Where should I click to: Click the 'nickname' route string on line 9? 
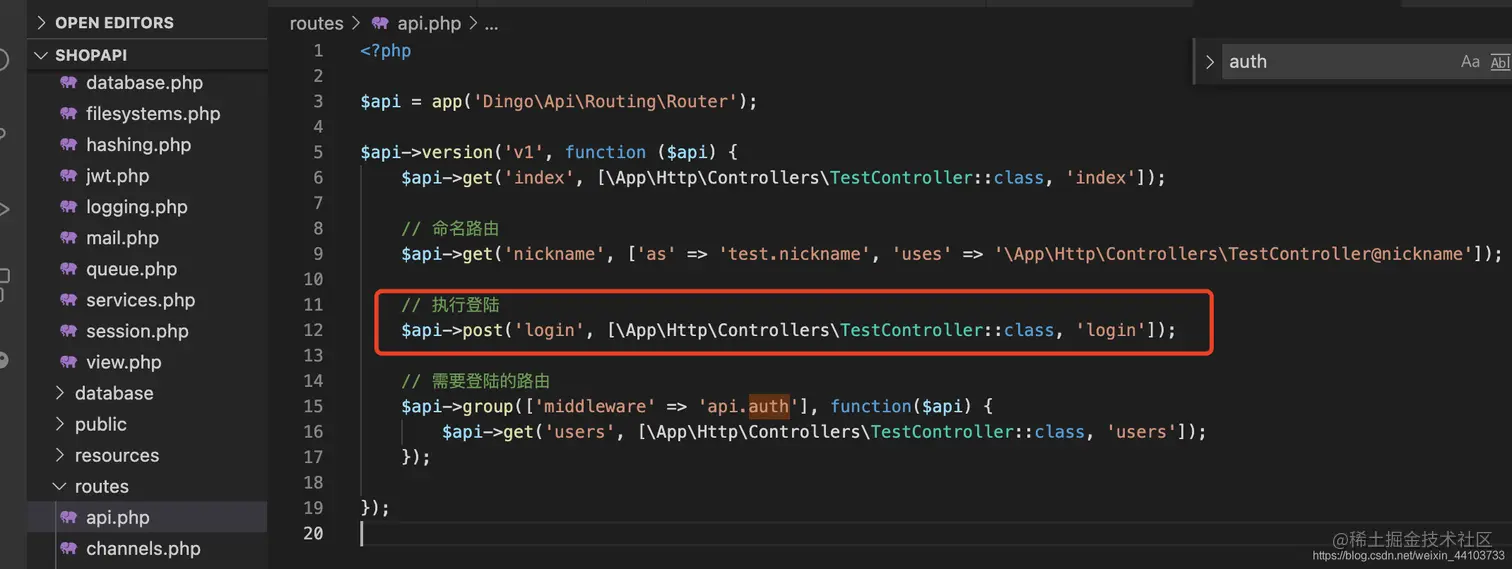click(x=560, y=254)
